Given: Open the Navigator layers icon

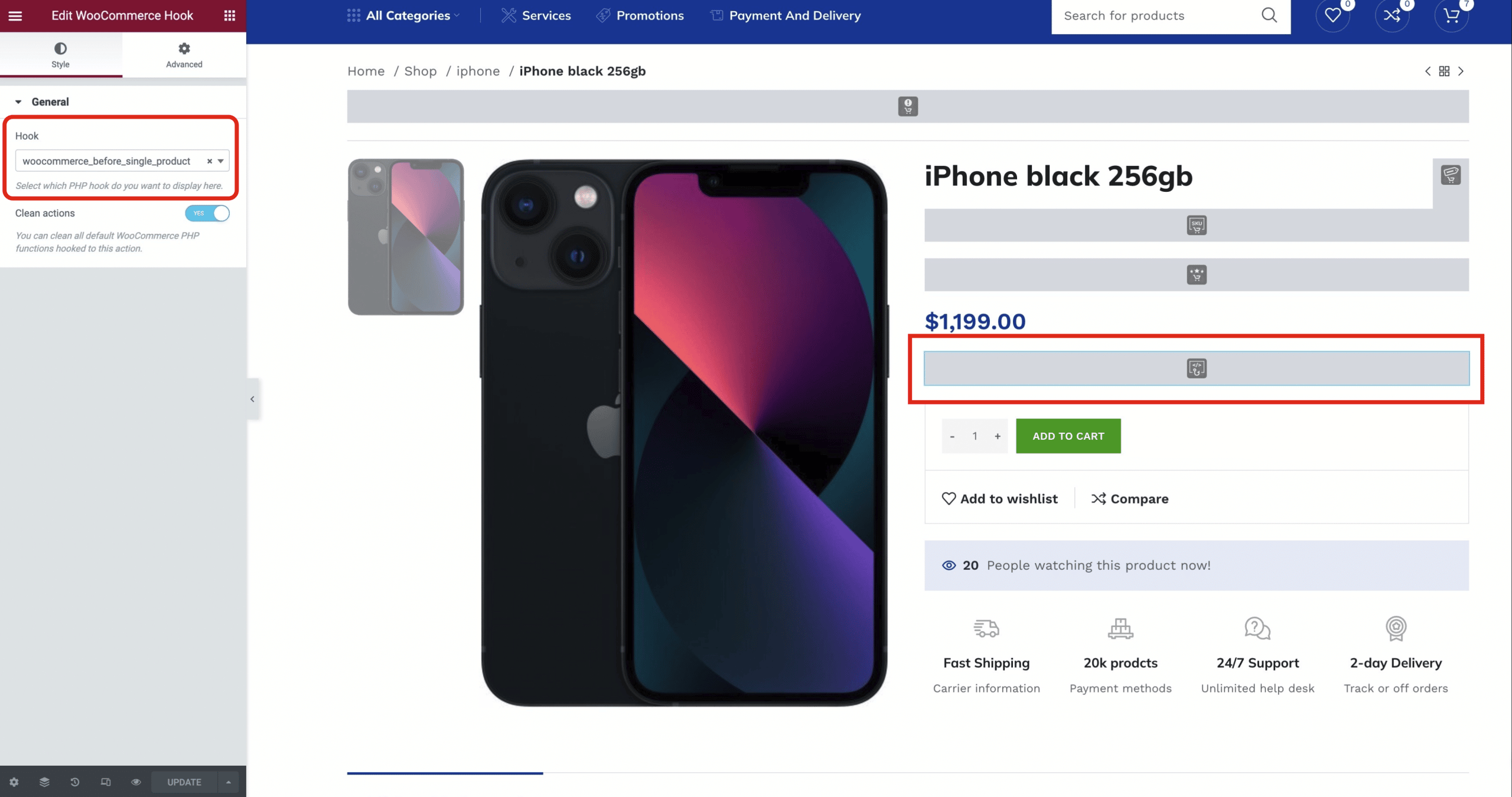Looking at the screenshot, I should pos(44,782).
